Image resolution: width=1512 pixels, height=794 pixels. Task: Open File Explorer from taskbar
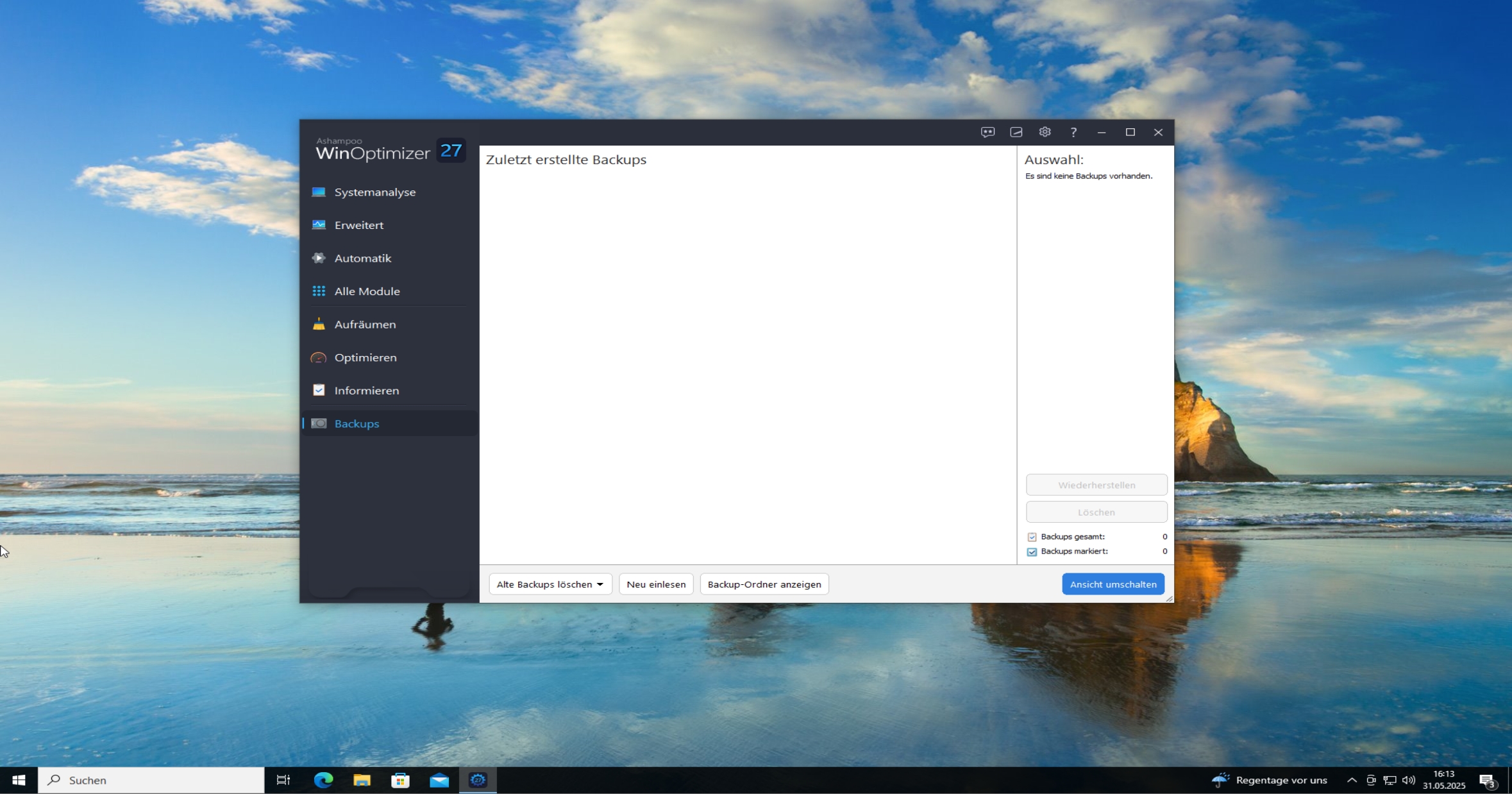[362, 780]
